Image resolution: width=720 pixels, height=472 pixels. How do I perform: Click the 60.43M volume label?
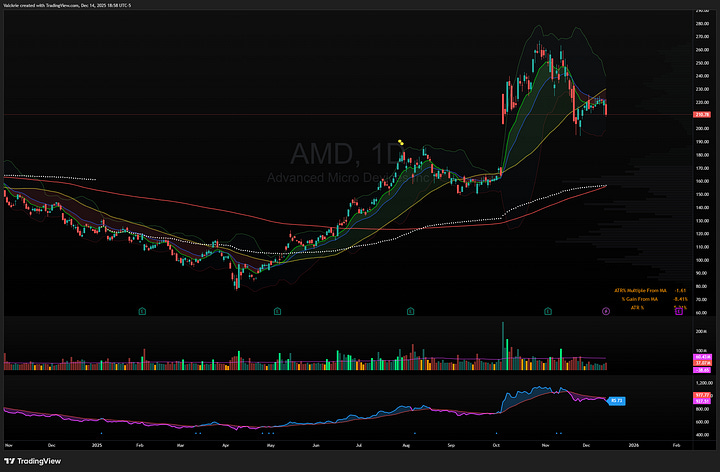pos(703,357)
